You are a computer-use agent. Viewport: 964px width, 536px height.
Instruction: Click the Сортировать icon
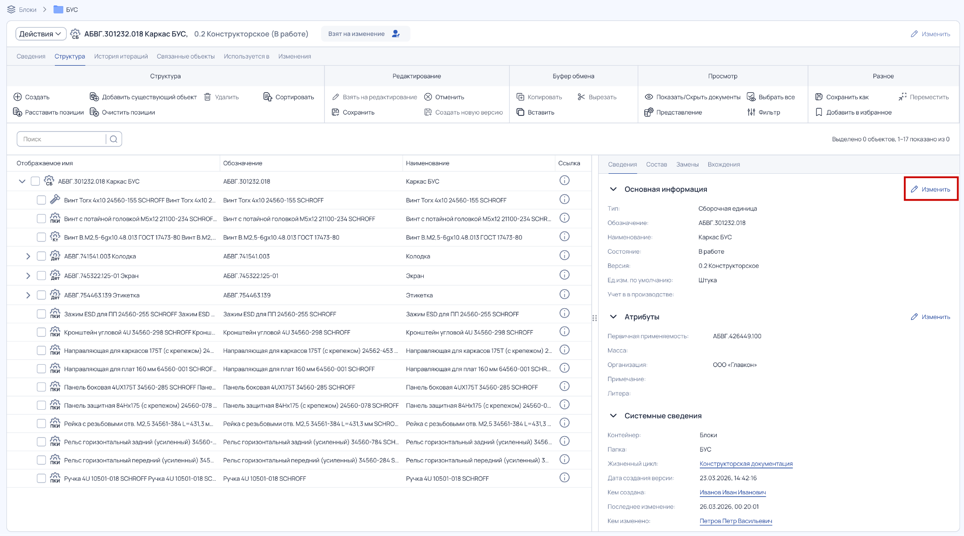coord(267,97)
